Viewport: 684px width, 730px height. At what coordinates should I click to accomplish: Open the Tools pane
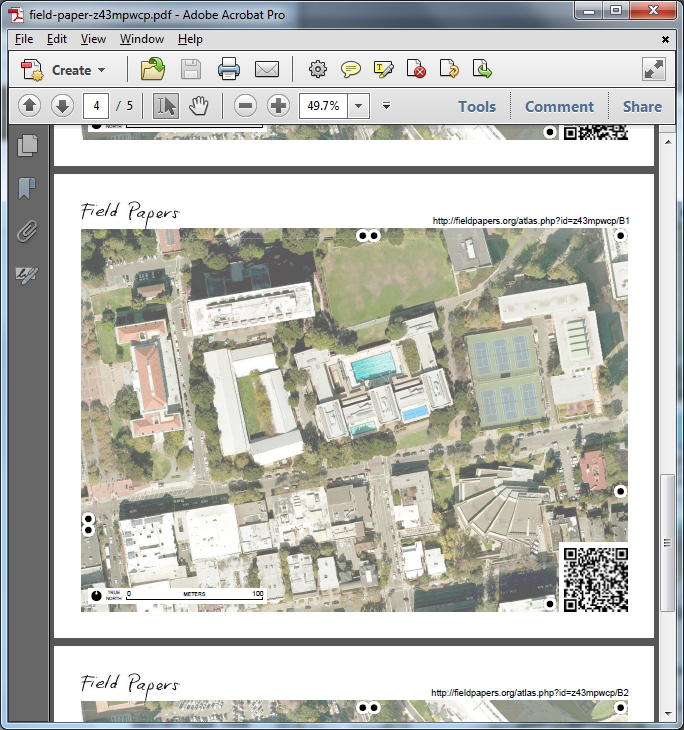point(477,107)
